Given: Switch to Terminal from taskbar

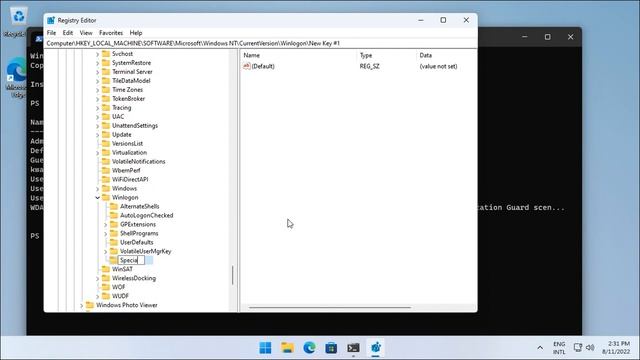Looking at the screenshot, I should point(353,348).
